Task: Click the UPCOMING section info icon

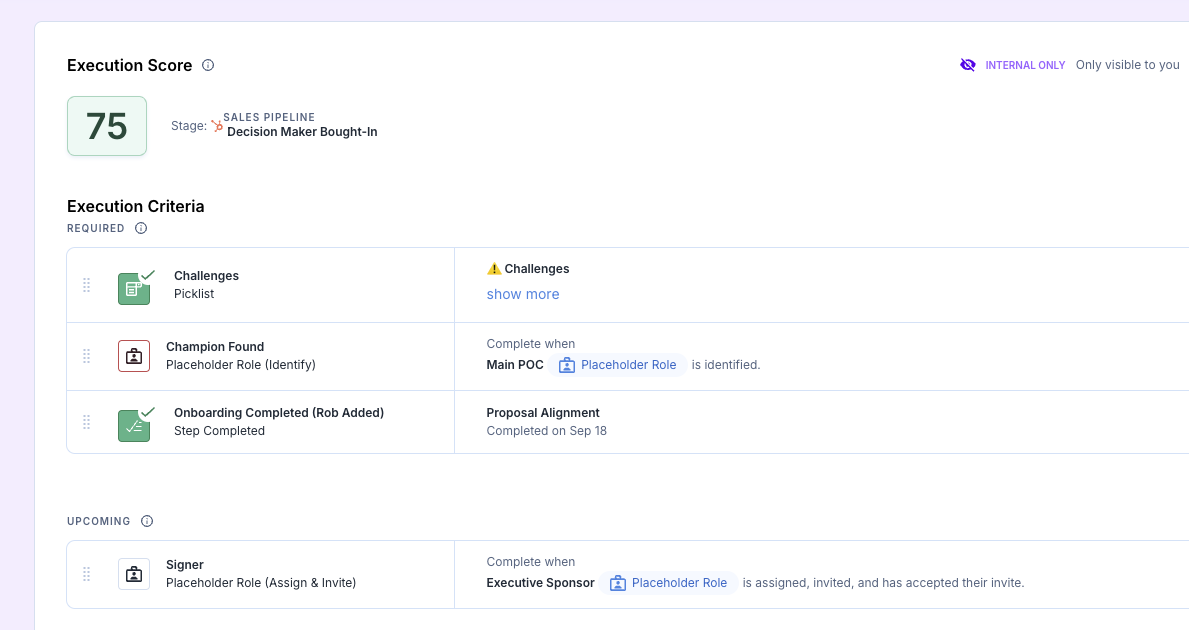Action: coord(147,521)
